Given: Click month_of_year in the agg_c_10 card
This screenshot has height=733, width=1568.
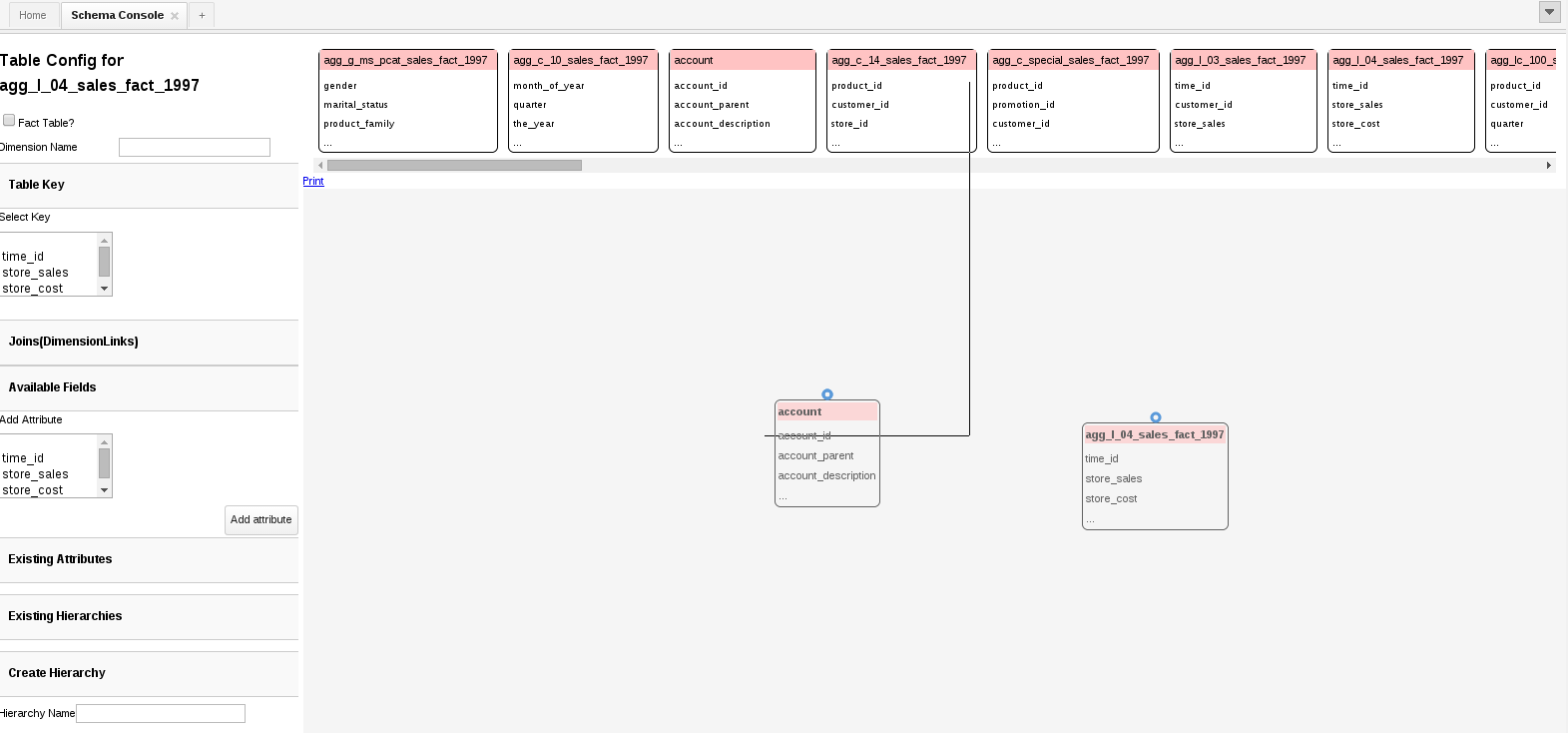Looking at the screenshot, I should pyautogui.click(x=549, y=86).
